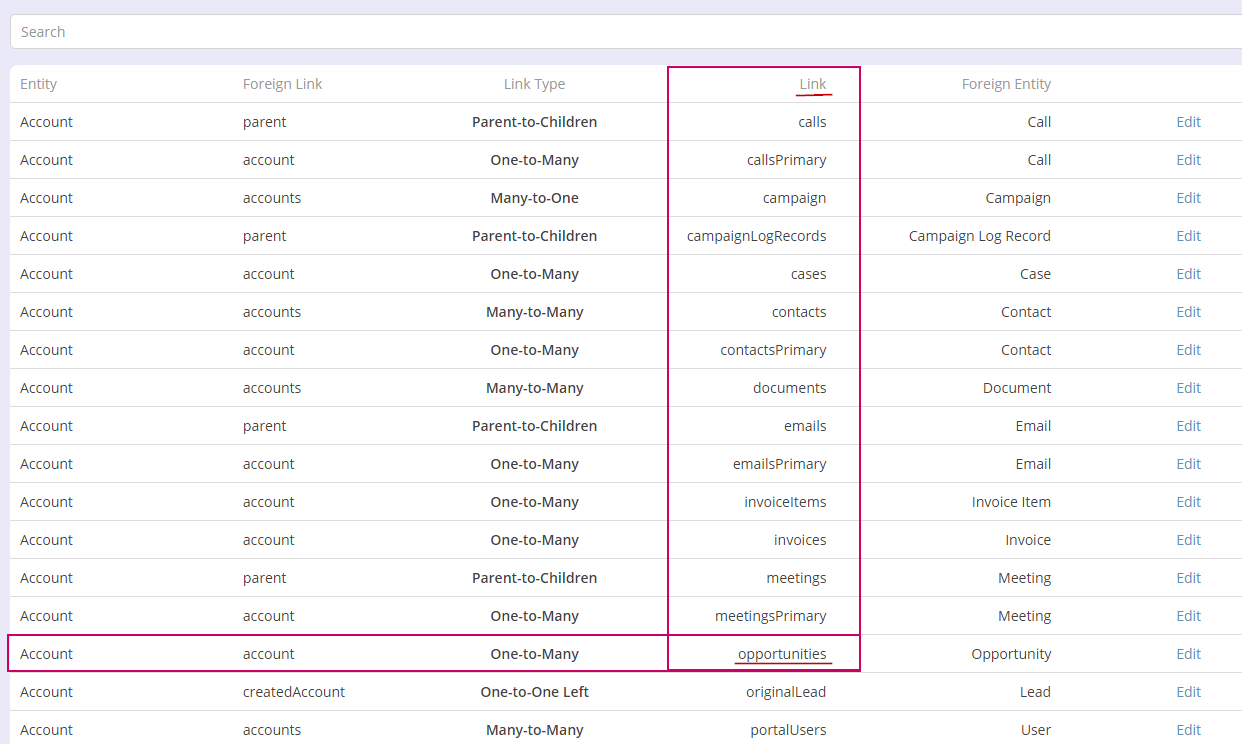Open Edit for callsPrimary link
Image resolution: width=1242 pixels, height=744 pixels.
[1188, 160]
